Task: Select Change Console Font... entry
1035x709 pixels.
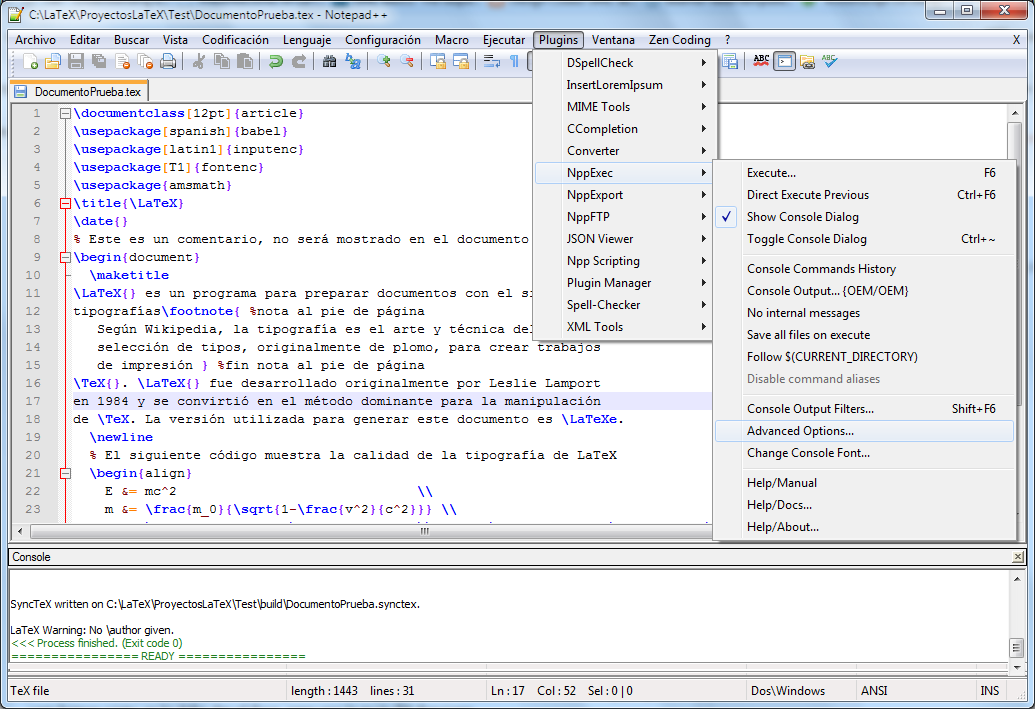Action: [864, 453]
